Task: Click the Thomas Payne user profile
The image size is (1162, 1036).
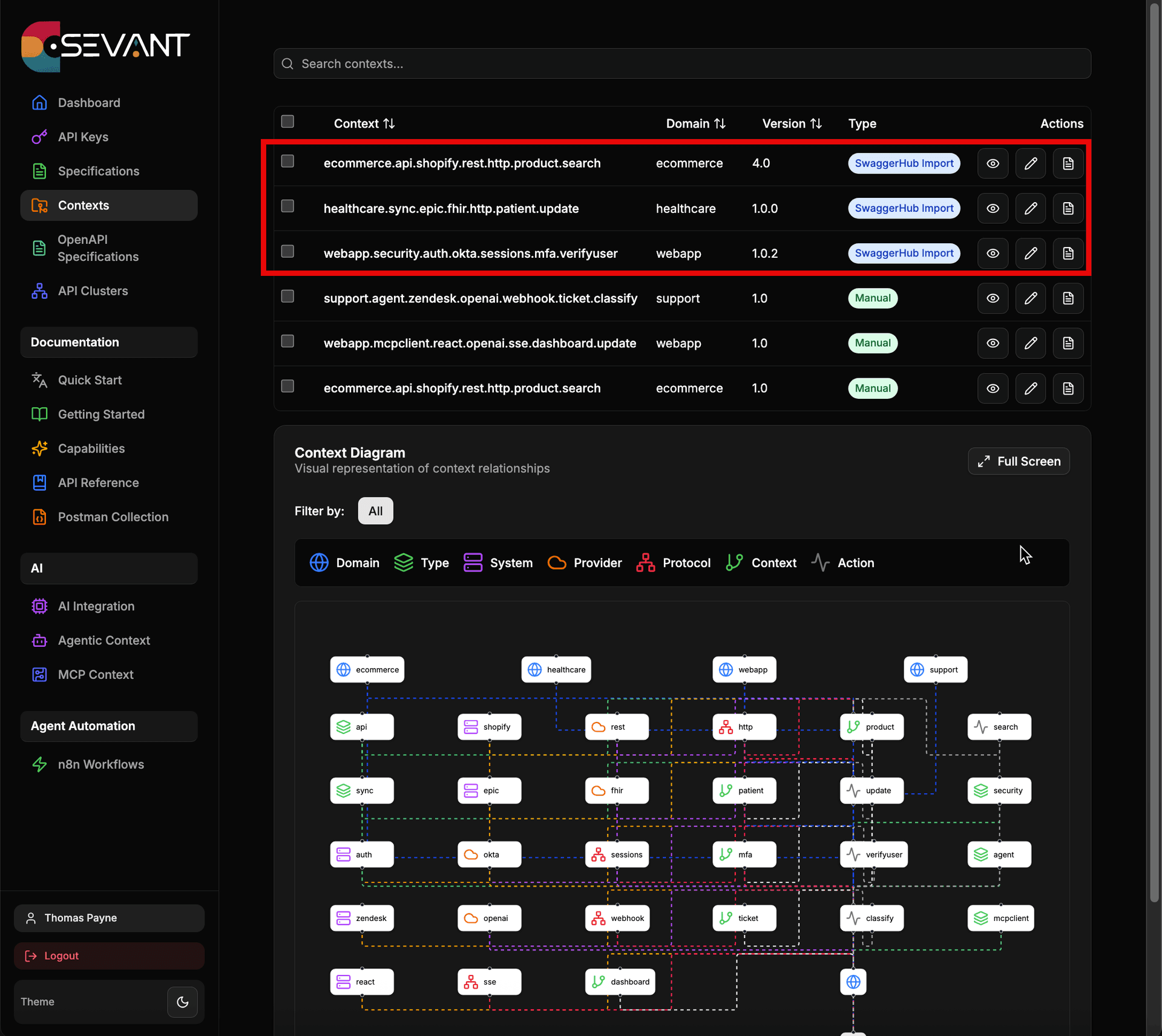Action: tap(109, 918)
